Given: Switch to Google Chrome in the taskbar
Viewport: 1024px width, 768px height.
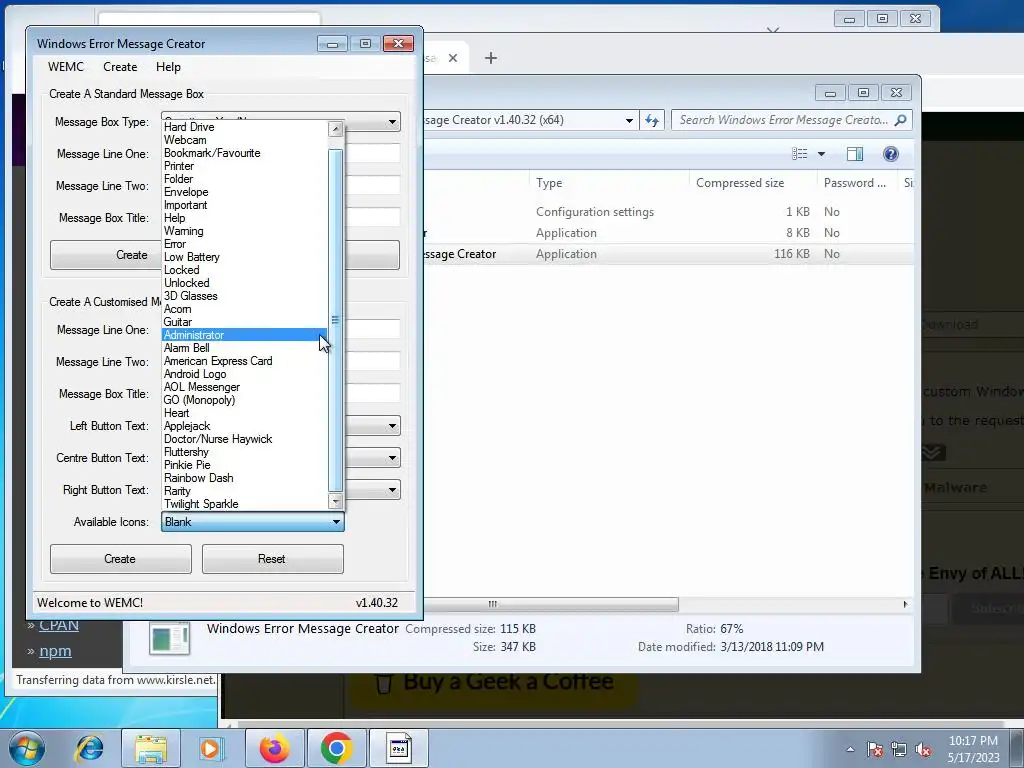Looking at the screenshot, I should click(x=336, y=748).
